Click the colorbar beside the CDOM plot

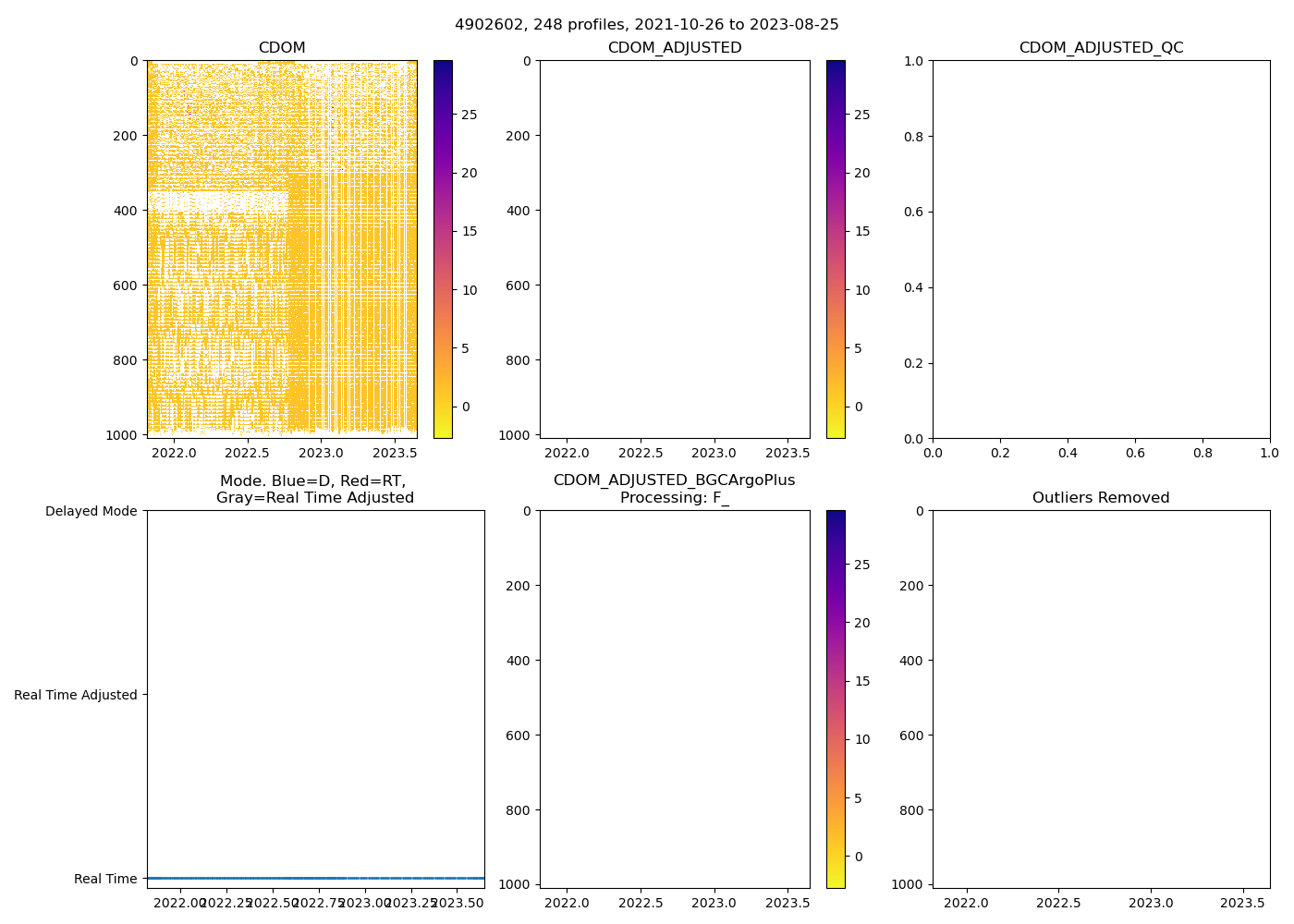click(x=443, y=249)
